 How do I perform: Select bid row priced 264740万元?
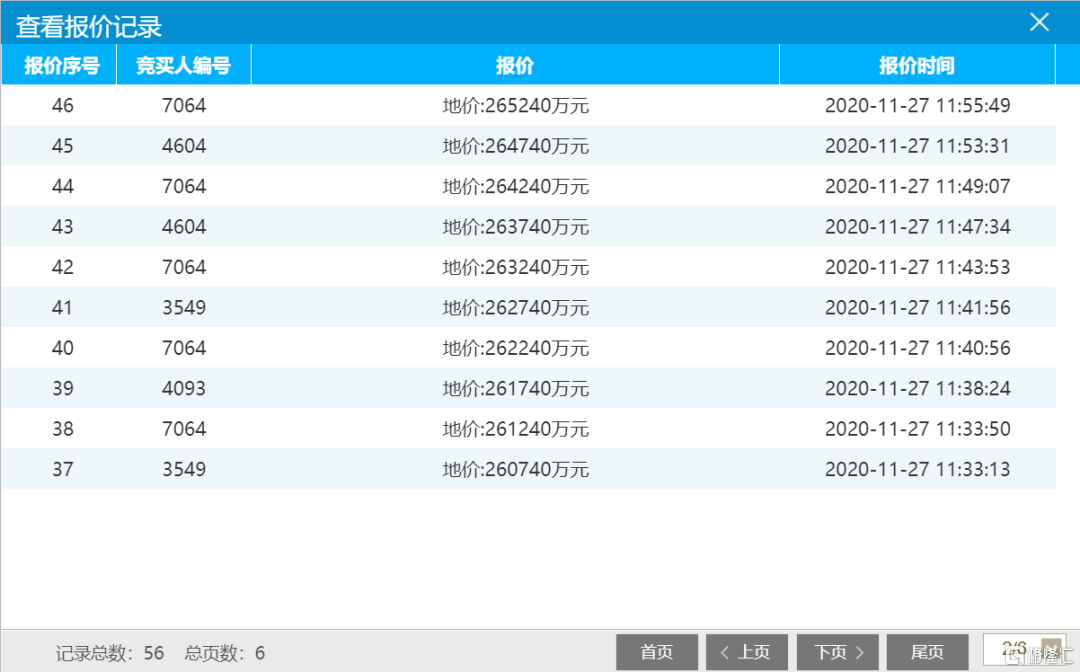(x=516, y=146)
